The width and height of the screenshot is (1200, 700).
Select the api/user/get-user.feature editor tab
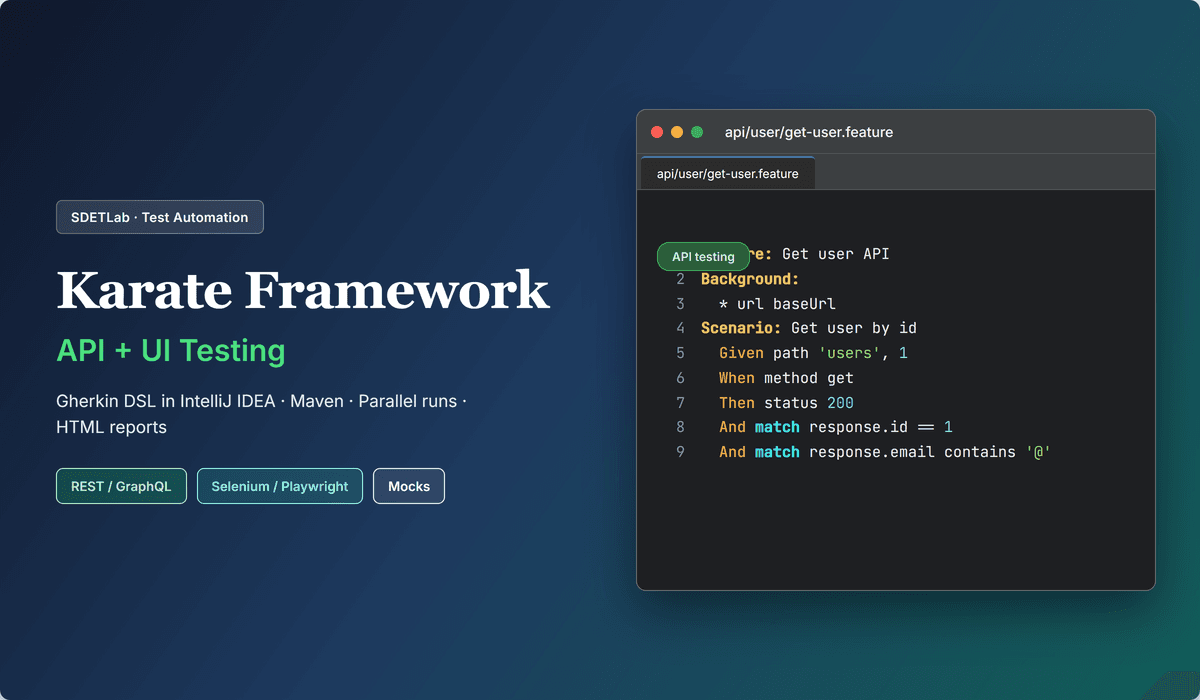728,173
